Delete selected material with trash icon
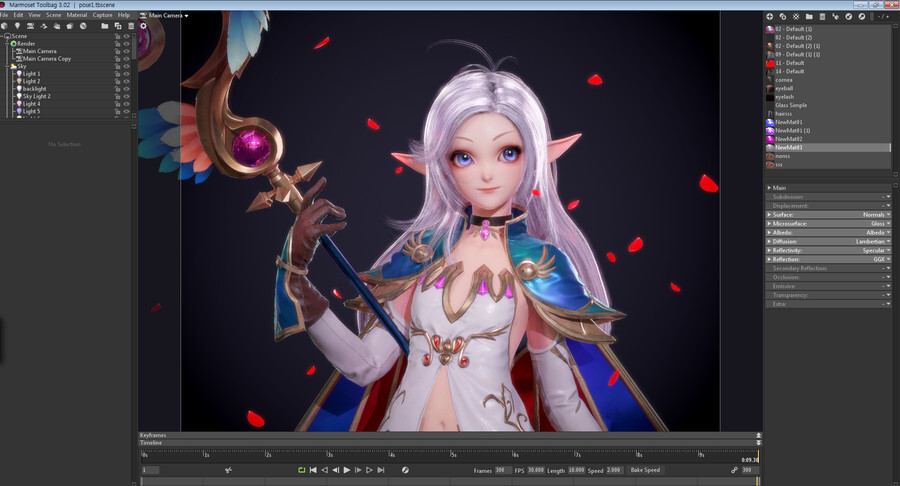900x486 pixels. [x=823, y=17]
